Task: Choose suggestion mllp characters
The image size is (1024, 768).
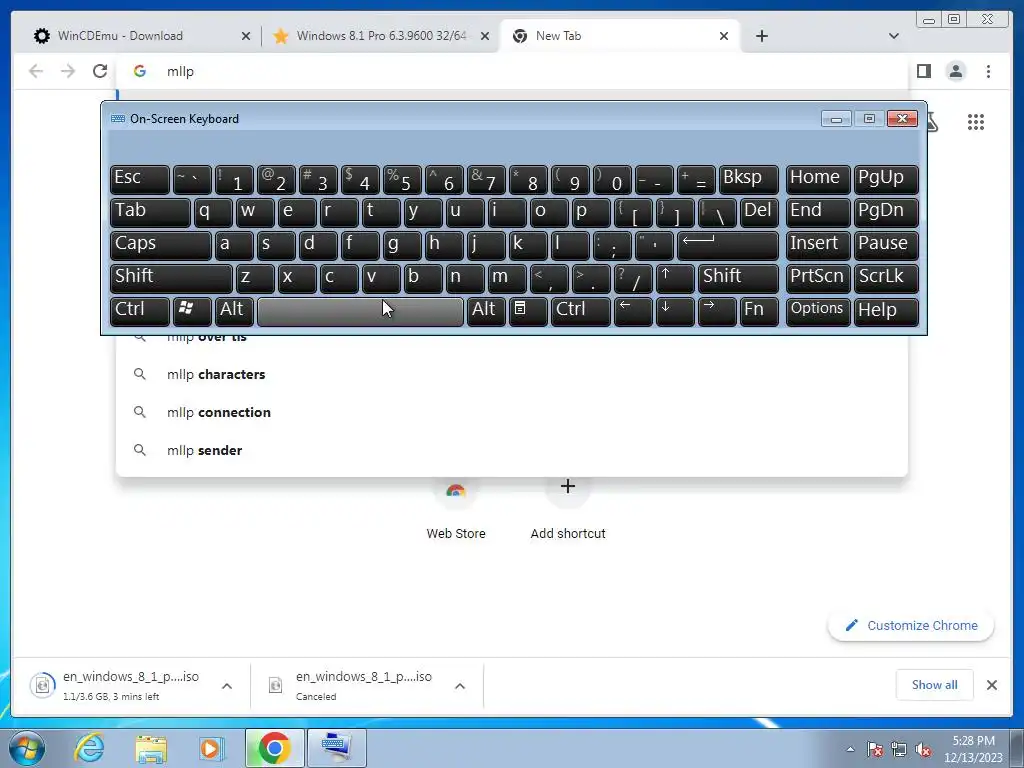Action: pos(512,374)
